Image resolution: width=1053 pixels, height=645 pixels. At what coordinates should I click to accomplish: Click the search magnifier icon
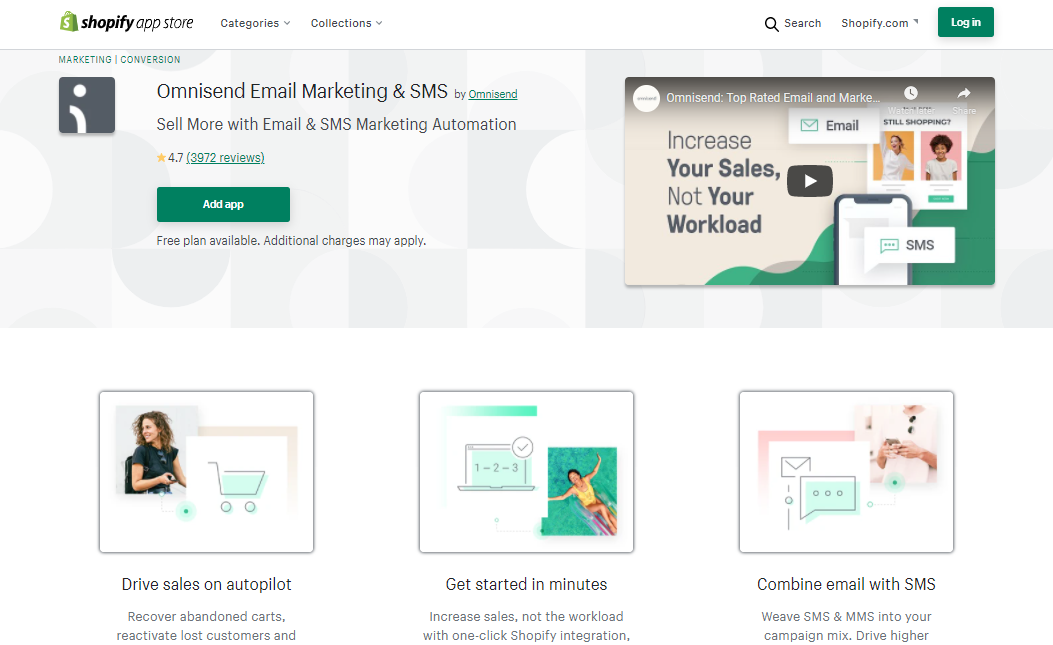(772, 24)
